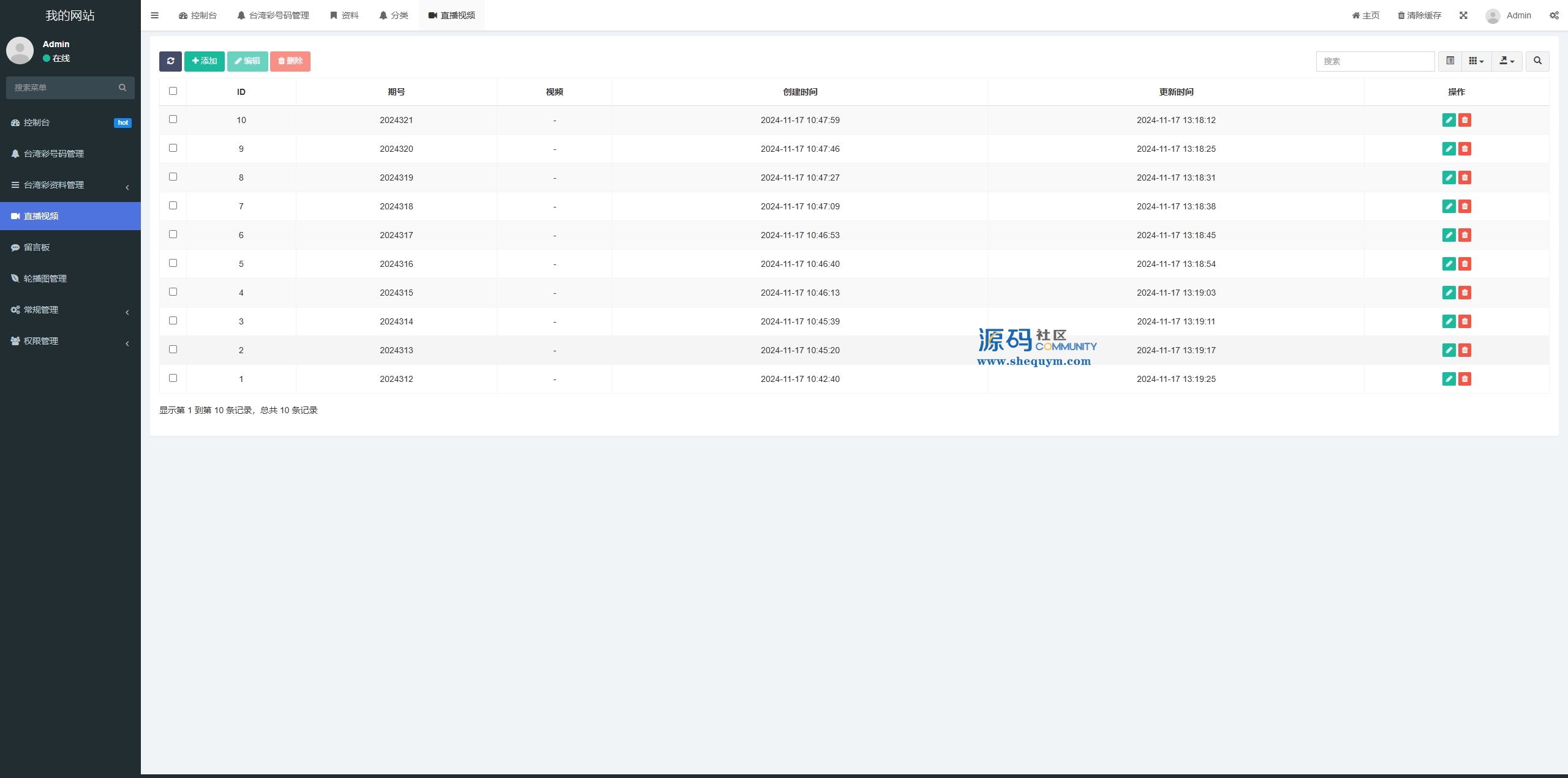This screenshot has height=778, width=1568.
Task: Click the edit pencil icon for period 2024321
Action: click(x=1449, y=120)
